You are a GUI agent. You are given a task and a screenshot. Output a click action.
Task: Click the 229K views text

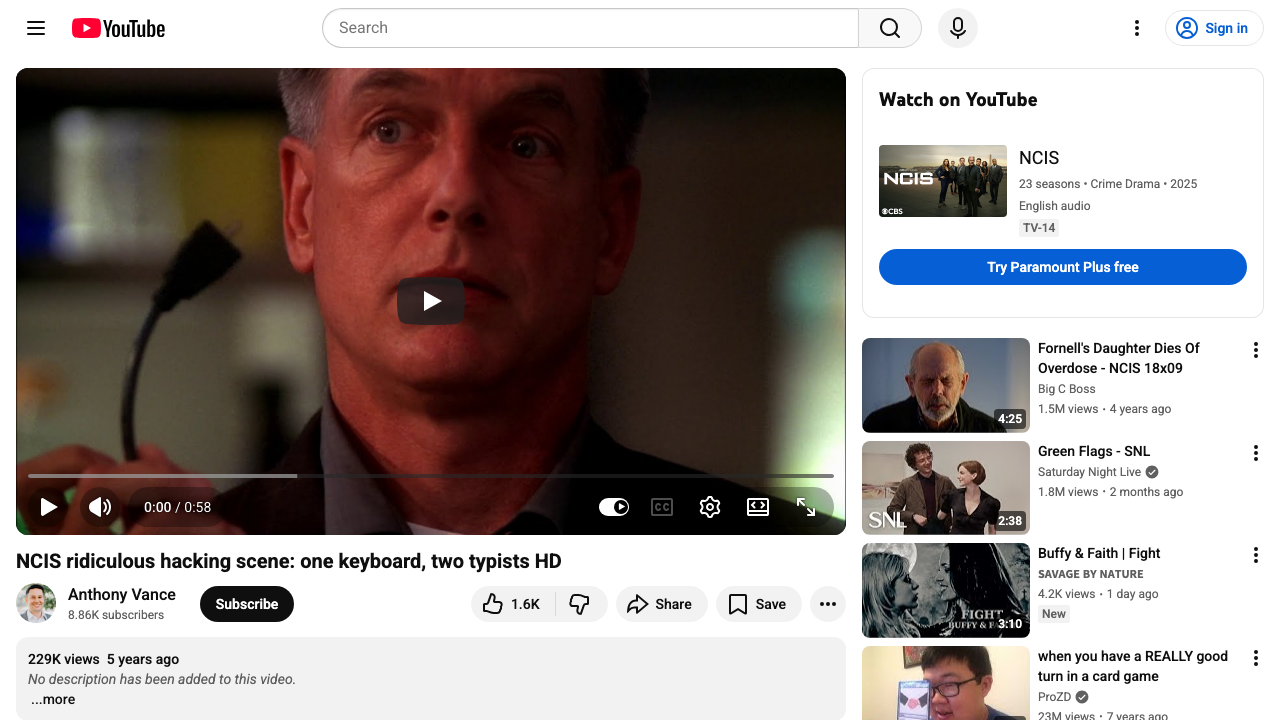click(x=64, y=659)
